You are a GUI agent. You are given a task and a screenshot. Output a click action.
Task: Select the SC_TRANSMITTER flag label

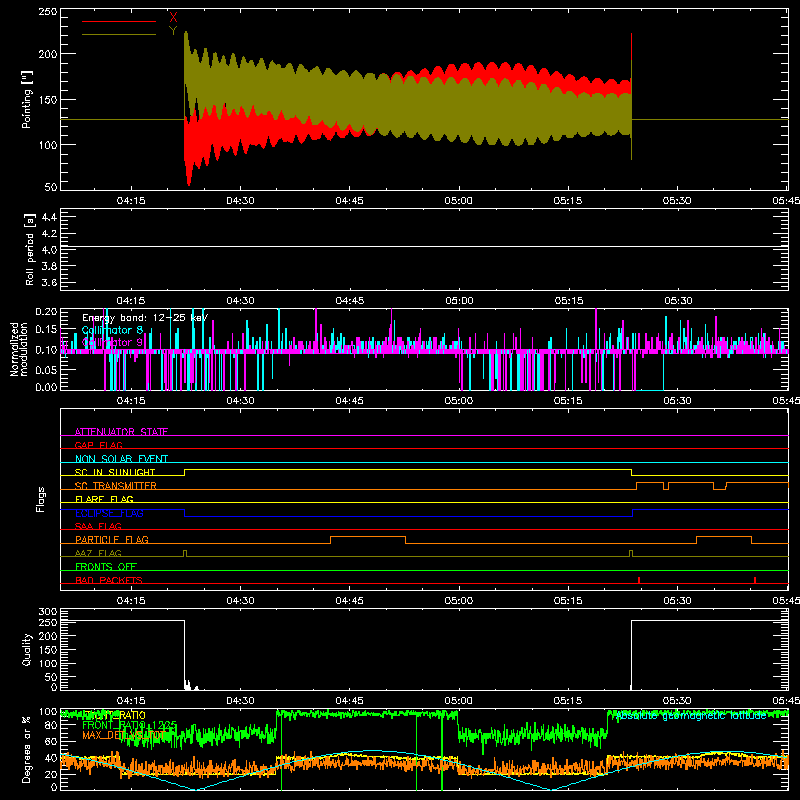[116, 486]
